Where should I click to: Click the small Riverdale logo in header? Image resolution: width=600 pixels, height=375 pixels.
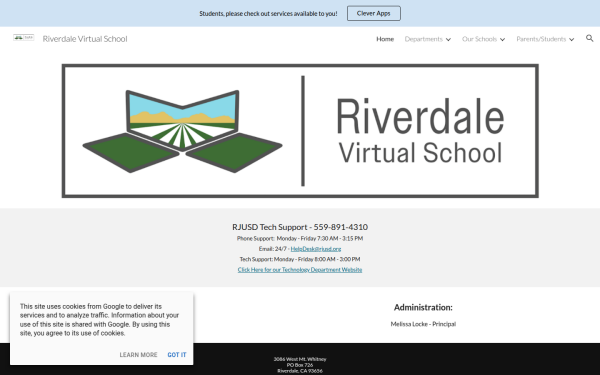24,38
